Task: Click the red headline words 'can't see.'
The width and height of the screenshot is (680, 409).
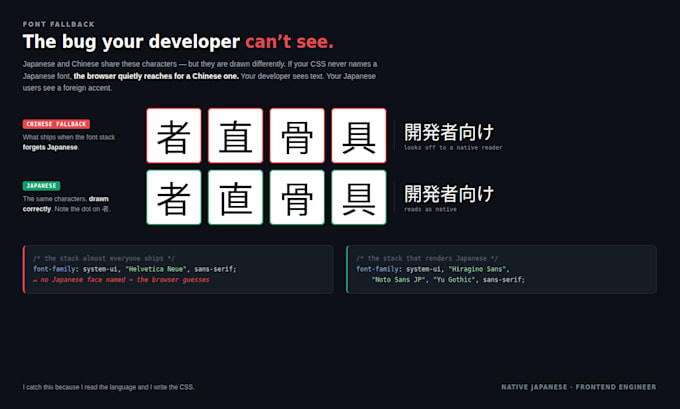Action: 289,42
